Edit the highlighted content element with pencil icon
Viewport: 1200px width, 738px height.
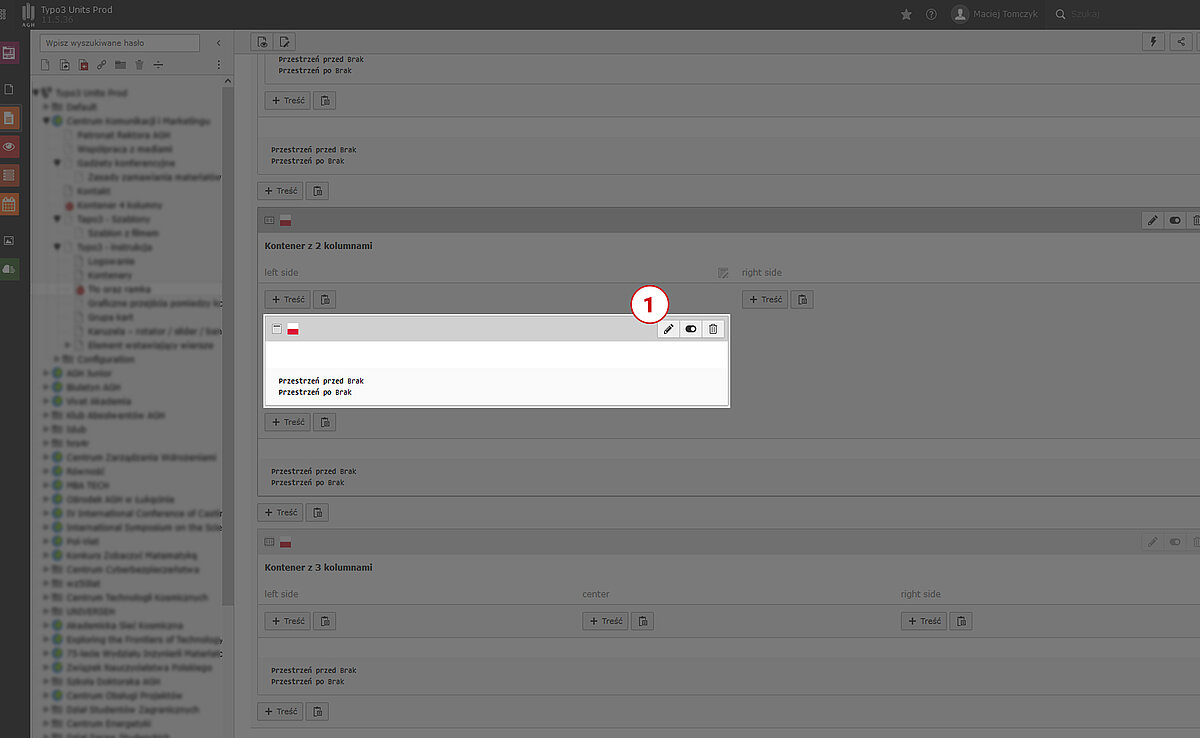click(x=668, y=329)
